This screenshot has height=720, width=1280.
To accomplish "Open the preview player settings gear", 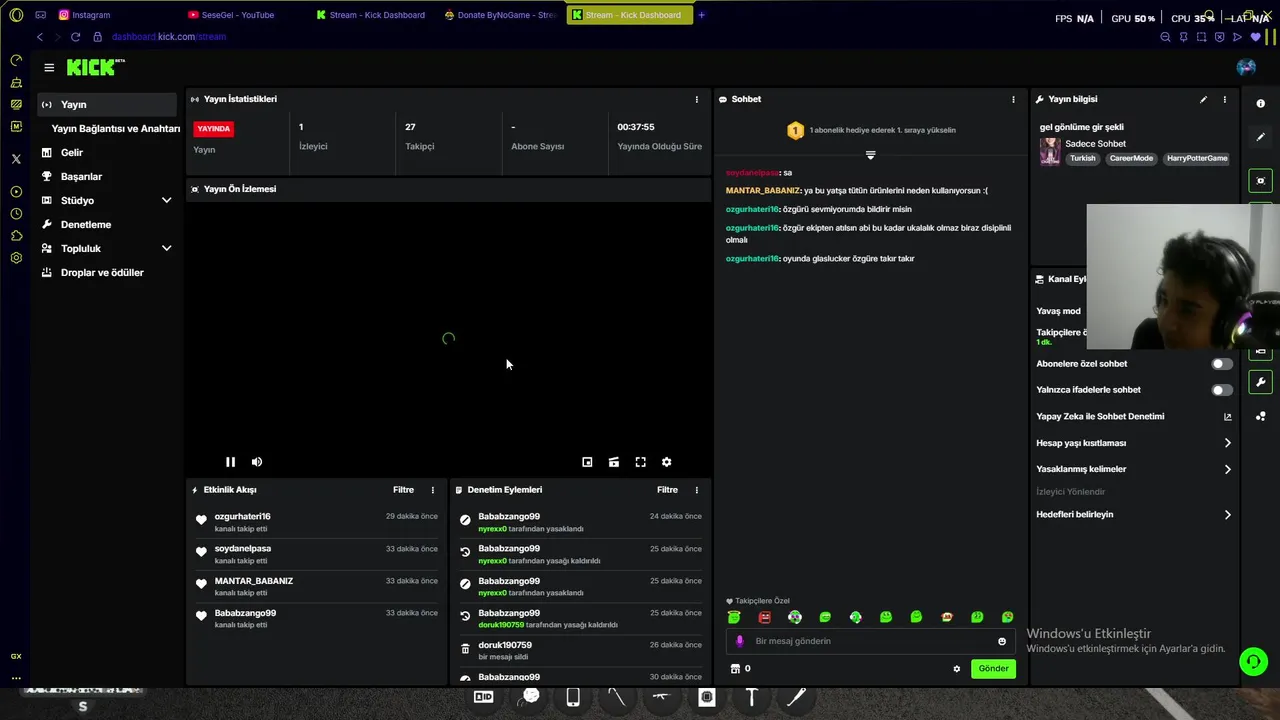I will tap(667, 462).
